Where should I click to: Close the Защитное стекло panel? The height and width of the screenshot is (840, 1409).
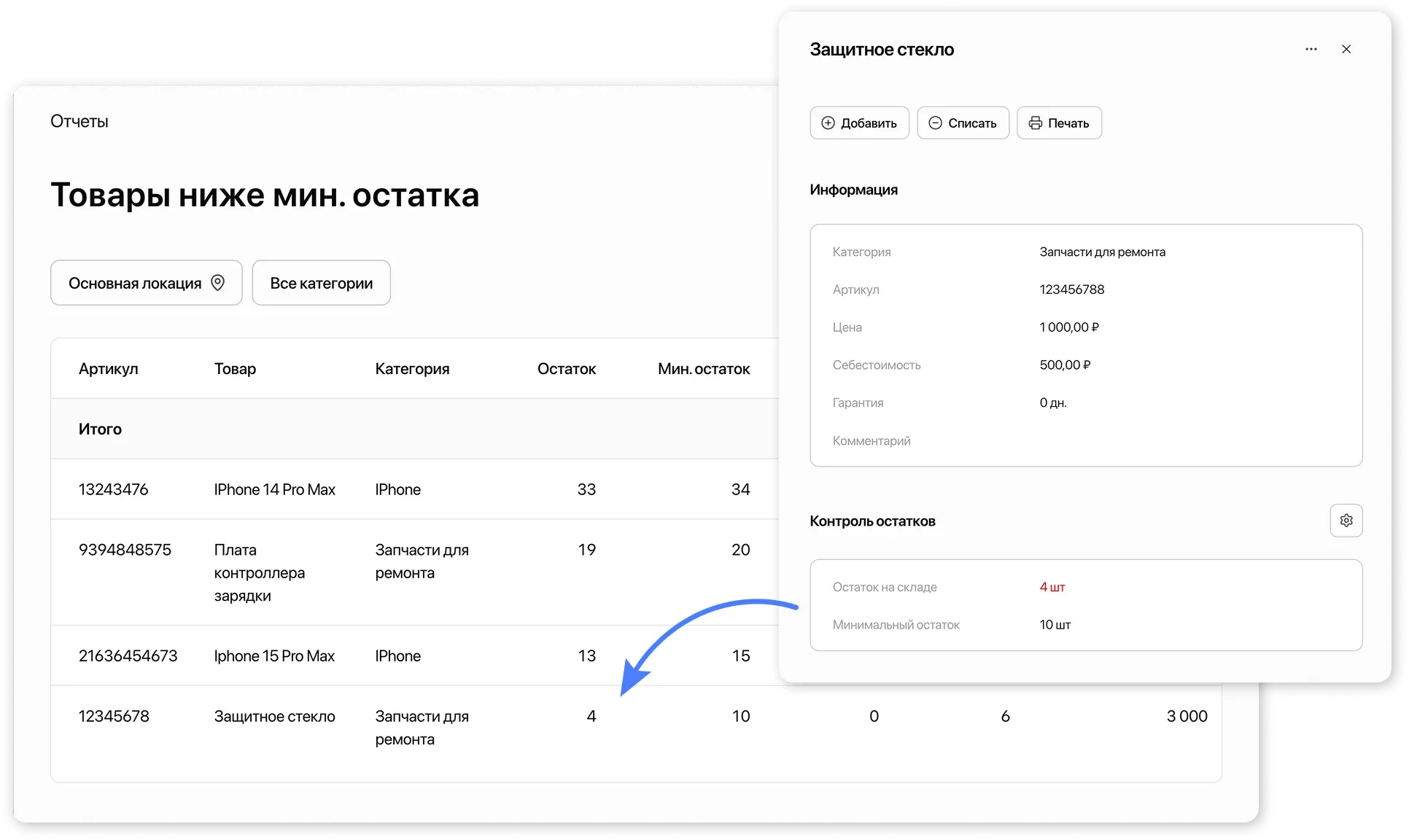coord(1346,49)
